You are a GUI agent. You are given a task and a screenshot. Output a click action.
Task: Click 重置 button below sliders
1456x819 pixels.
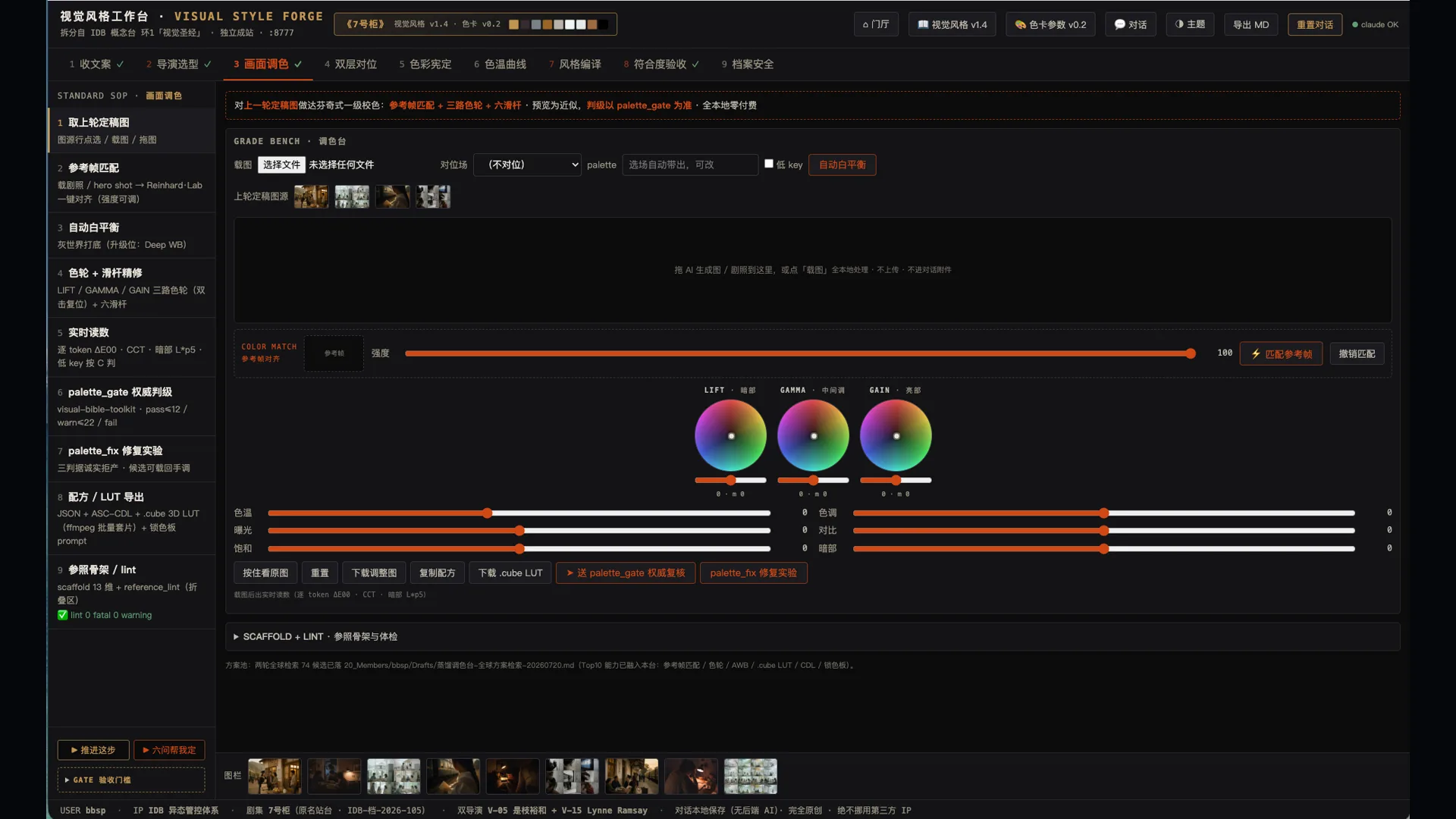320,573
